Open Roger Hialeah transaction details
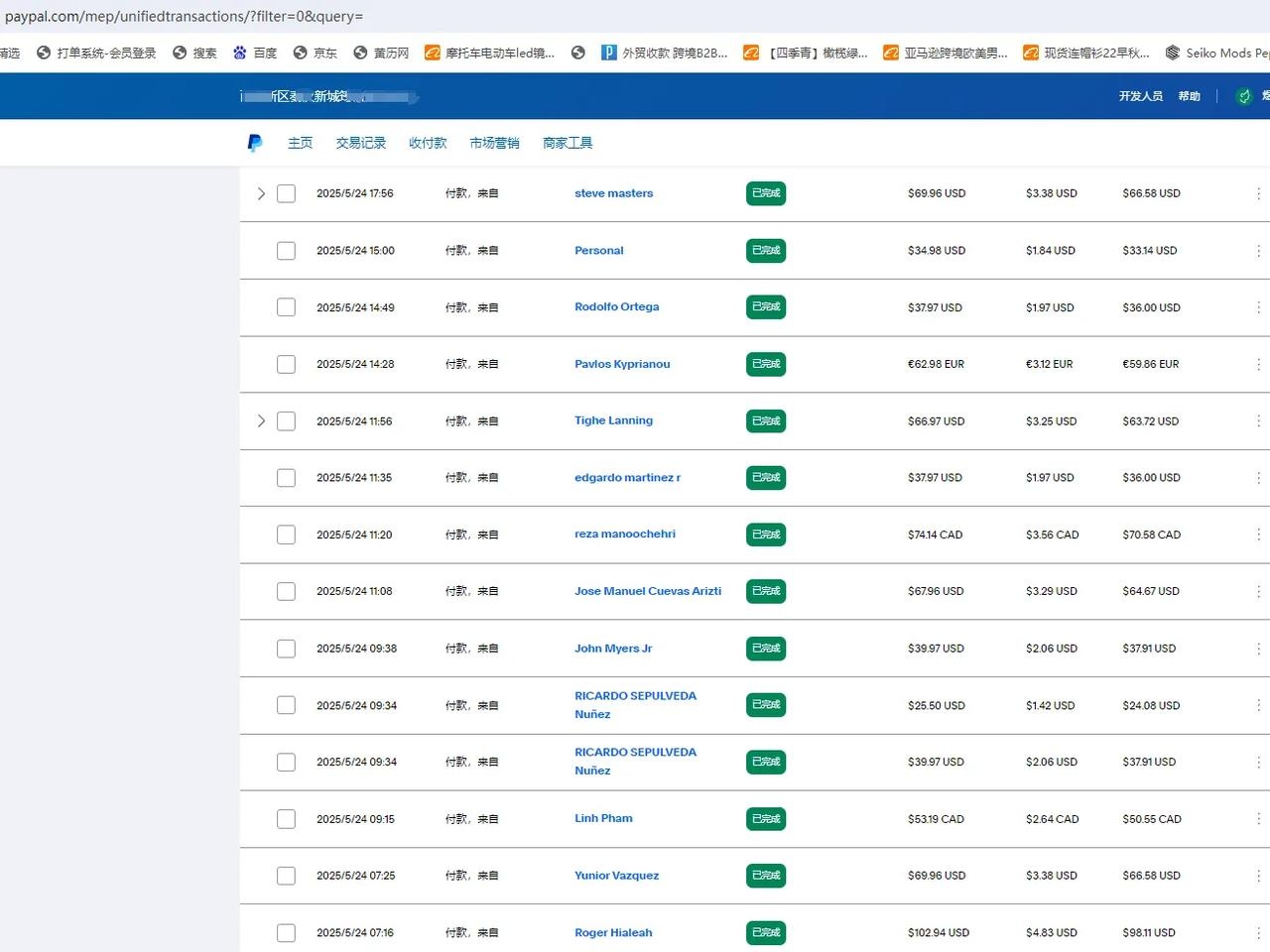The height and width of the screenshot is (952, 1270). [x=613, y=932]
